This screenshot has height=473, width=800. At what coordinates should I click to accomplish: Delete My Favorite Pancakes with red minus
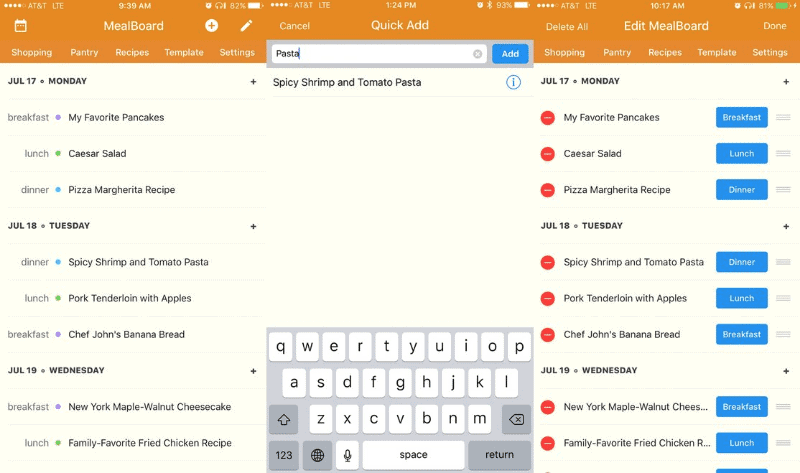click(x=547, y=118)
